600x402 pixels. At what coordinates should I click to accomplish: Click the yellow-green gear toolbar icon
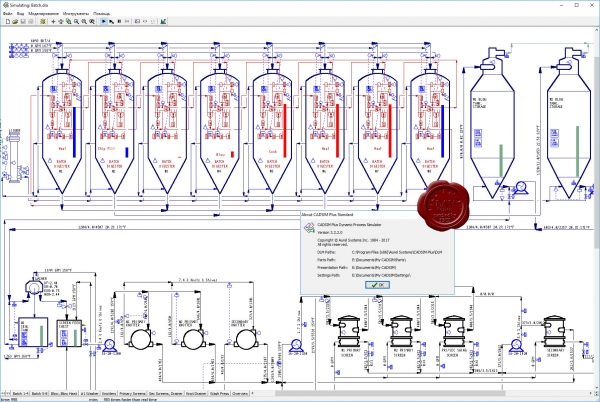pyautogui.click(x=43, y=22)
